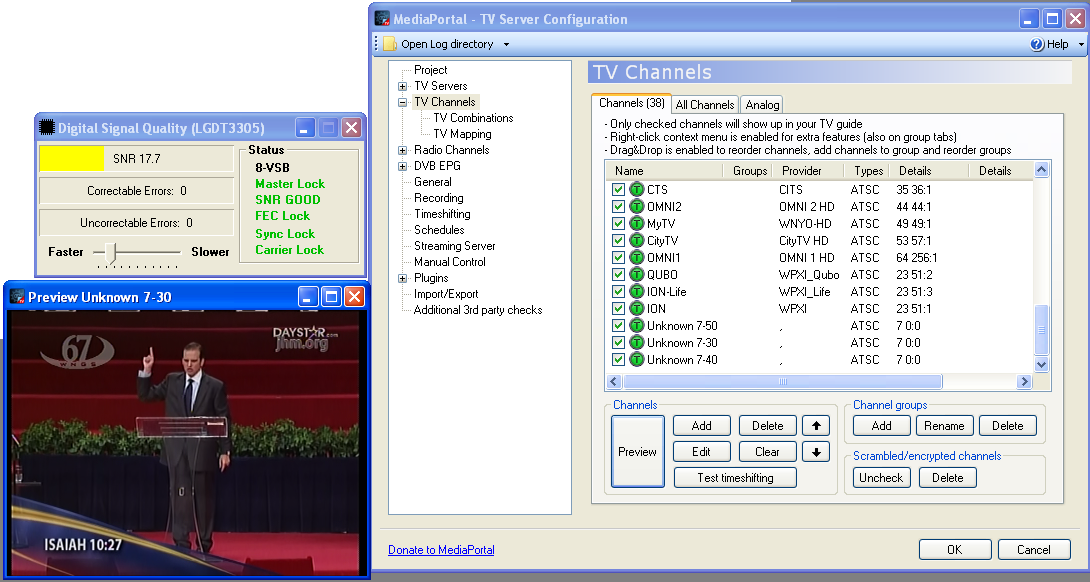Move channel up with the up arrow
Viewport: 1090px width, 582px height.
coord(816,426)
